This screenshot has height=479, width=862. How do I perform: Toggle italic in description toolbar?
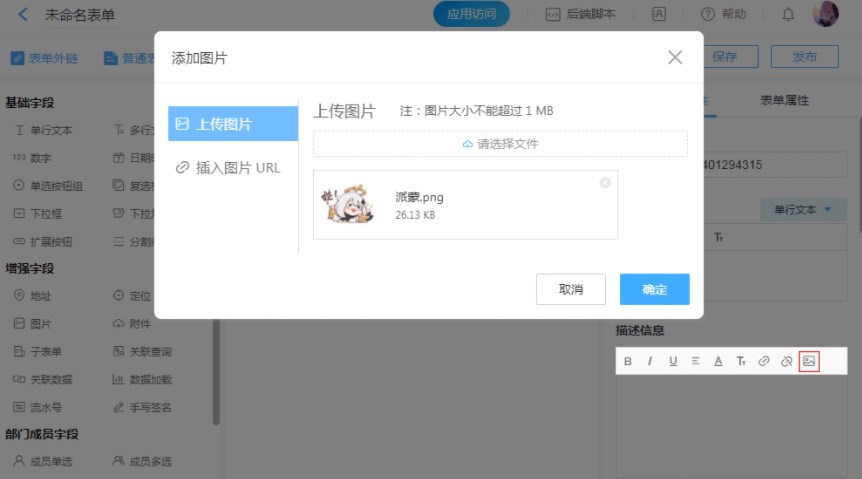point(650,361)
